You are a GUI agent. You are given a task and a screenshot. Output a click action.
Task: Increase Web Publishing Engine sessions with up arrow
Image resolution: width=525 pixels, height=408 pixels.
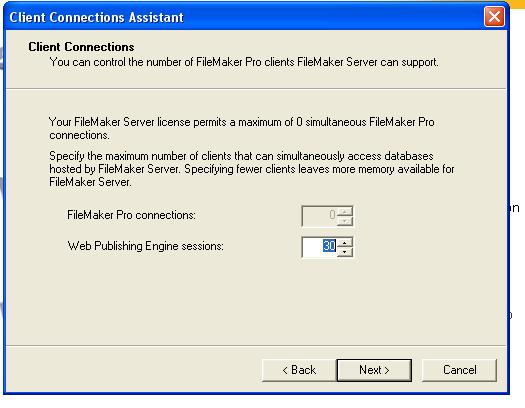click(x=345, y=242)
